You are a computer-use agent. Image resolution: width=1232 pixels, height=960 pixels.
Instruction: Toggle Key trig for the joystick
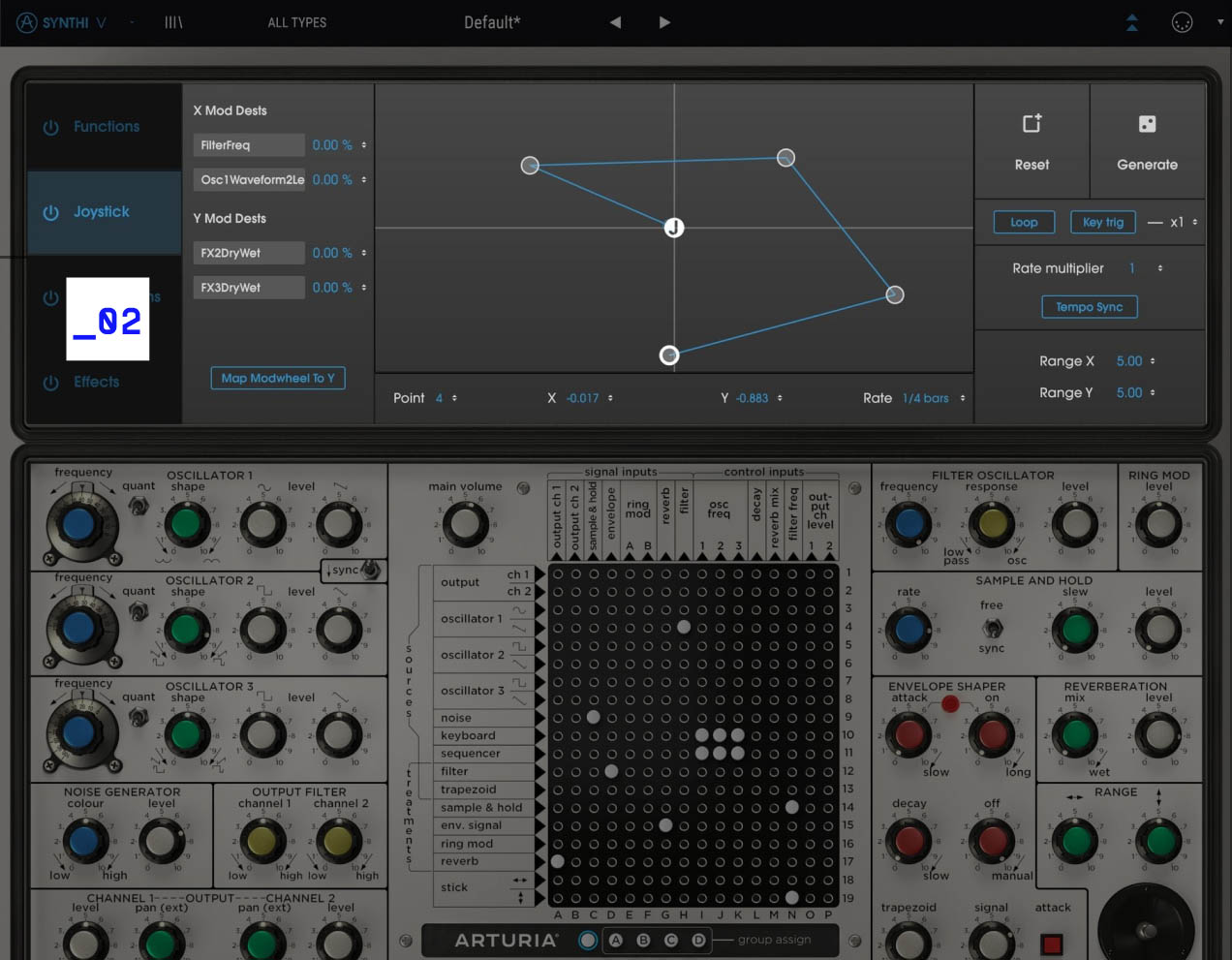coord(1102,222)
